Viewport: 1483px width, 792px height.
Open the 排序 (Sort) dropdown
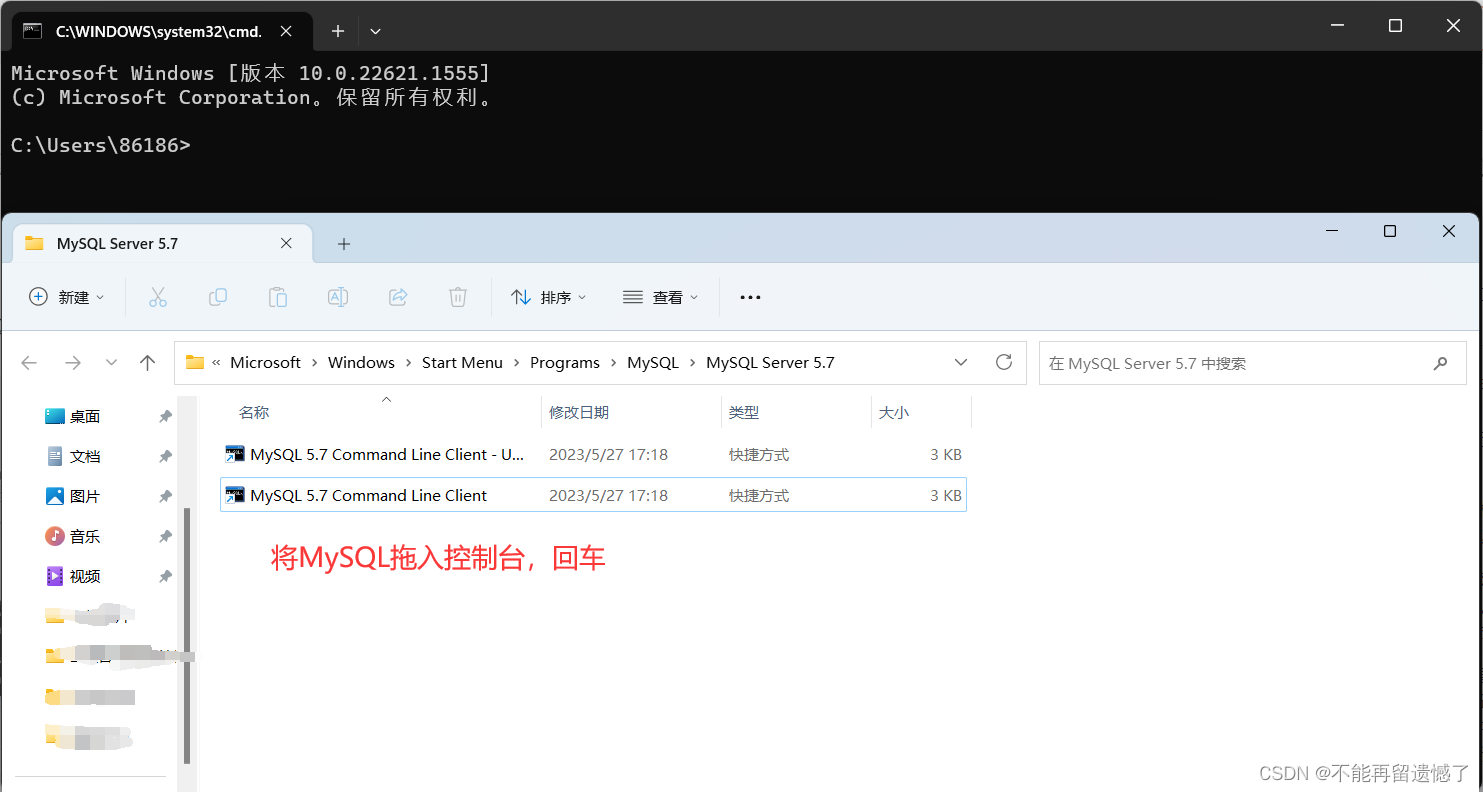click(x=549, y=297)
